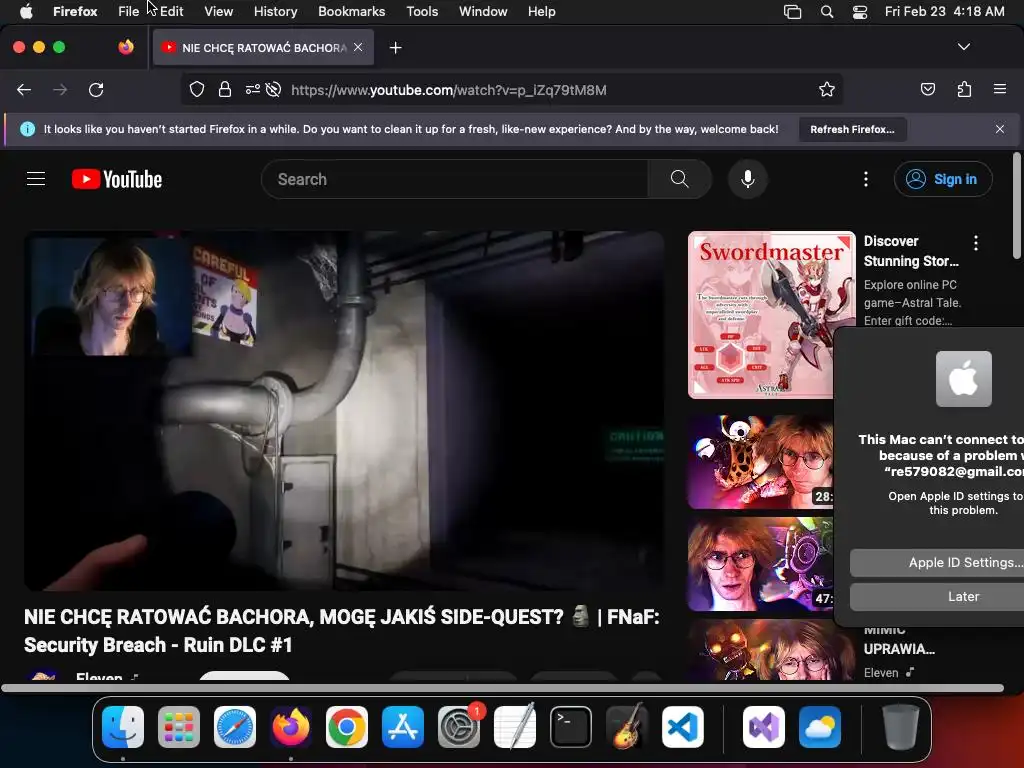Open a new tab with plus button
The height and width of the screenshot is (768, 1024).
pos(395,48)
